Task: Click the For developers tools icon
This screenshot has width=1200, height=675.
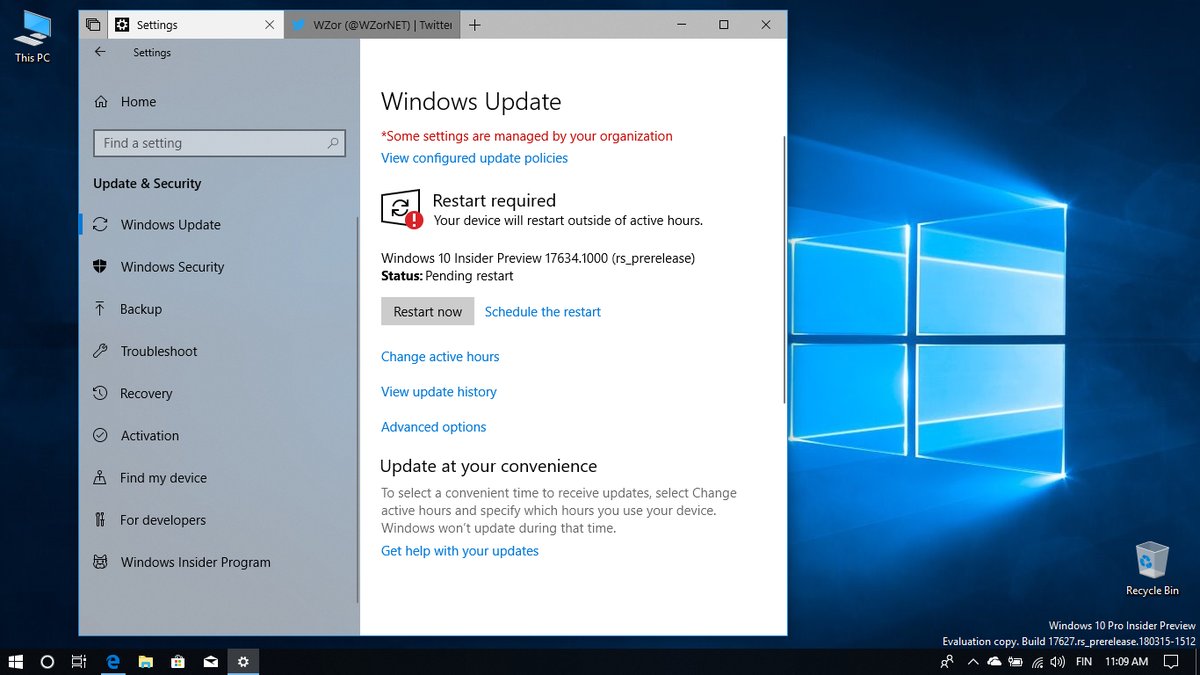Action: (100, 520)
